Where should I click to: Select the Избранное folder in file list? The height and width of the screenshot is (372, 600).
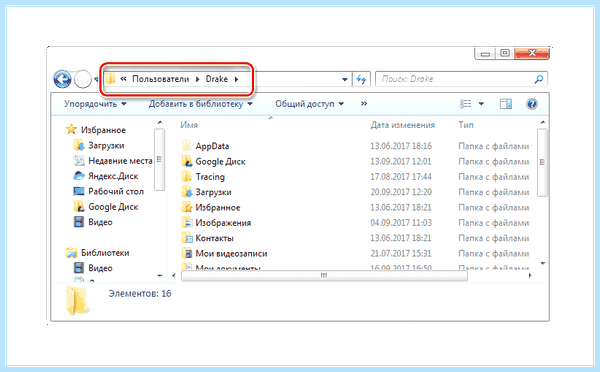[218, 207]
